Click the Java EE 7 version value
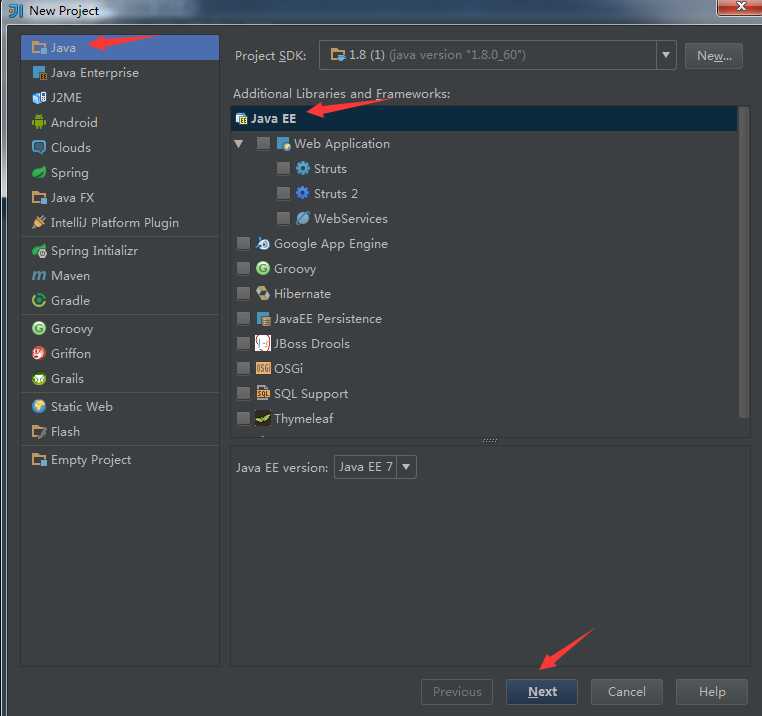The width and height of the screenshot is (762, 716). coord(365,467)
